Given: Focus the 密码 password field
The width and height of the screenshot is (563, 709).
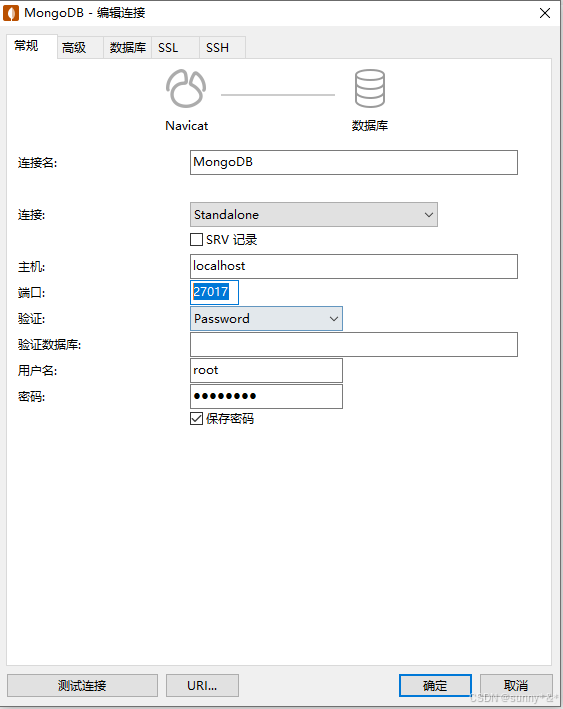Looking at the screenshot, I should pos(266,397).
